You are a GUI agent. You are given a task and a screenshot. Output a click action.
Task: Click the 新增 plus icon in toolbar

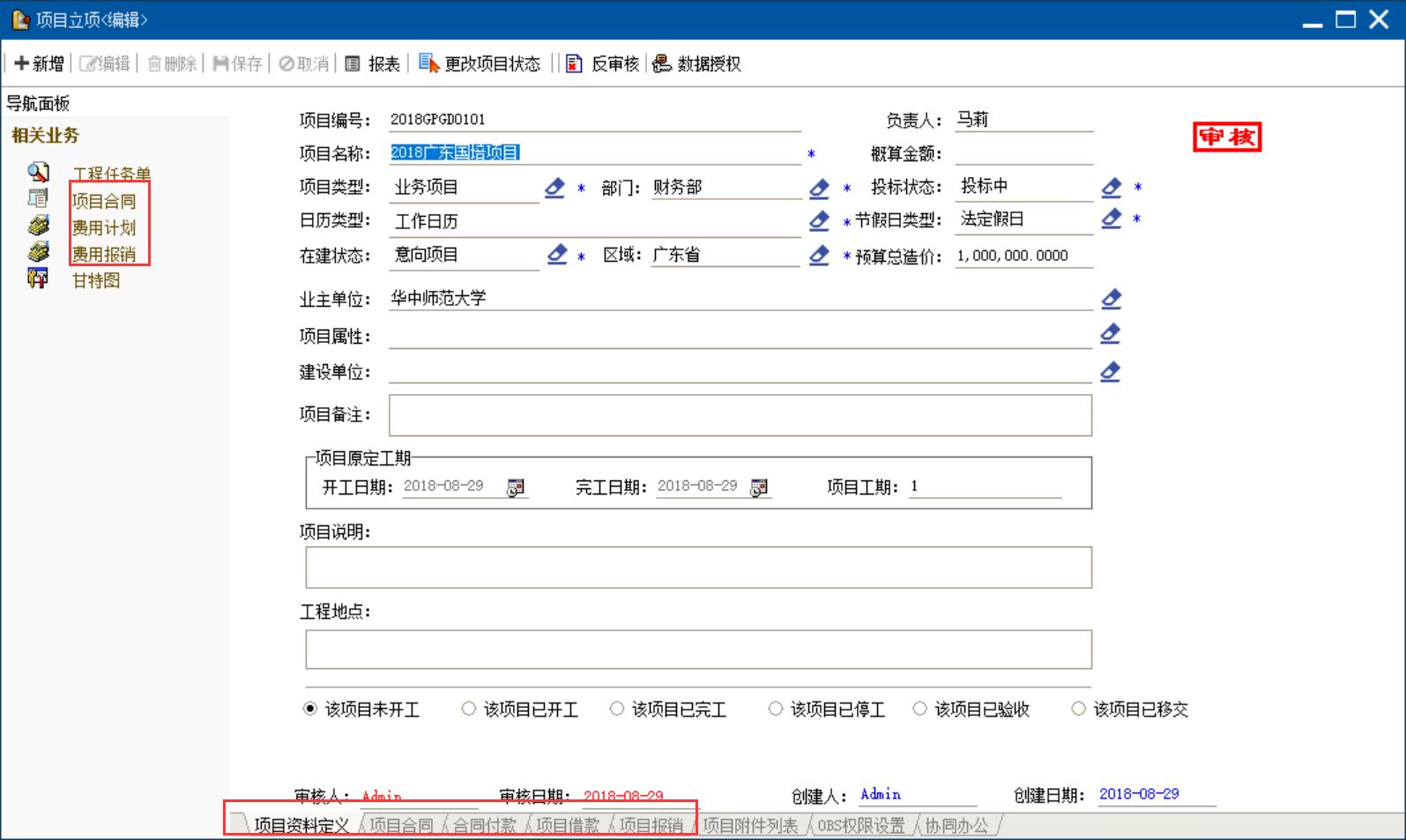[x=22, y=63]
